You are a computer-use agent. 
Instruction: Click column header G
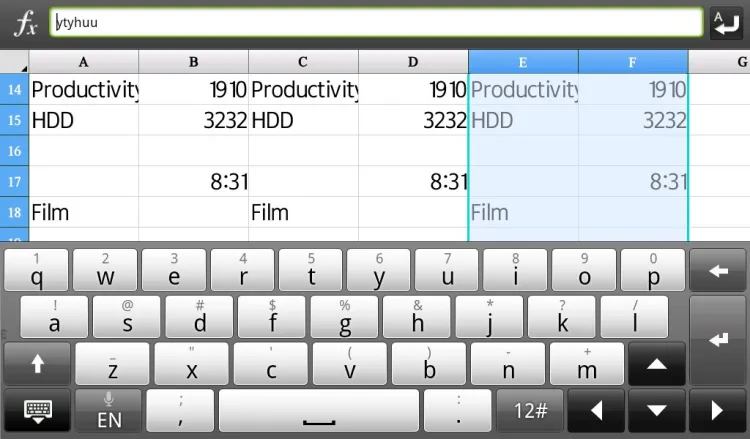[x=718, y=62]
